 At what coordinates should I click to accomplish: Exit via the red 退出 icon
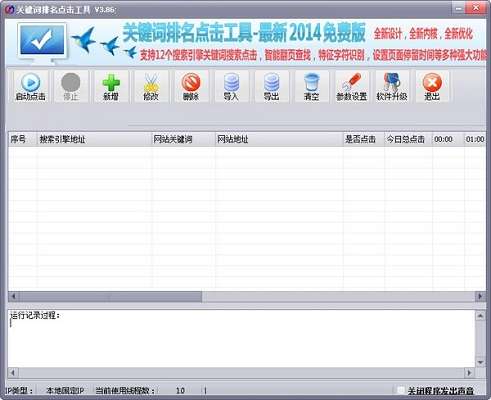(432, 86)
